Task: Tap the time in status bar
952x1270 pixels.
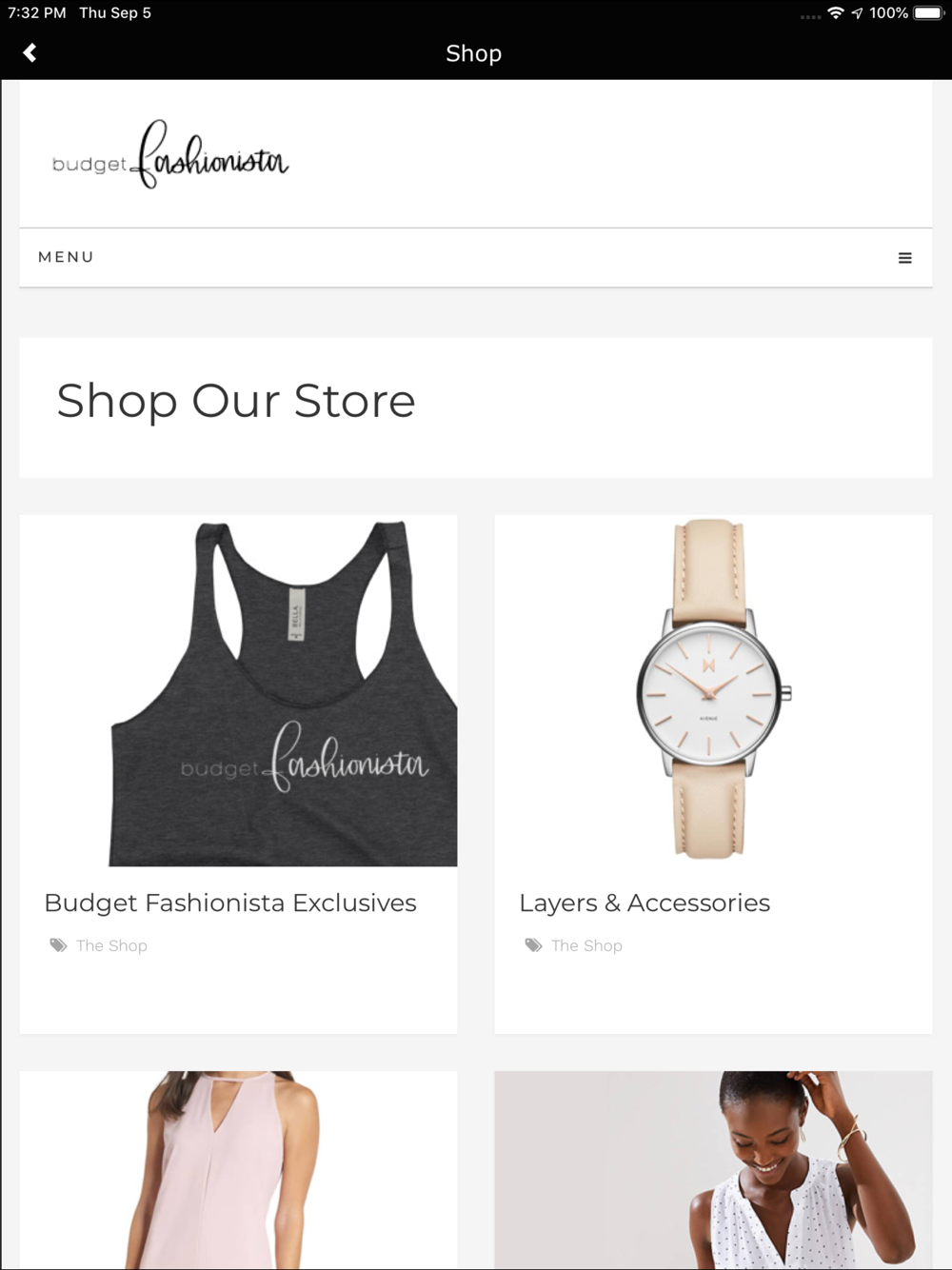Action: 37,13
